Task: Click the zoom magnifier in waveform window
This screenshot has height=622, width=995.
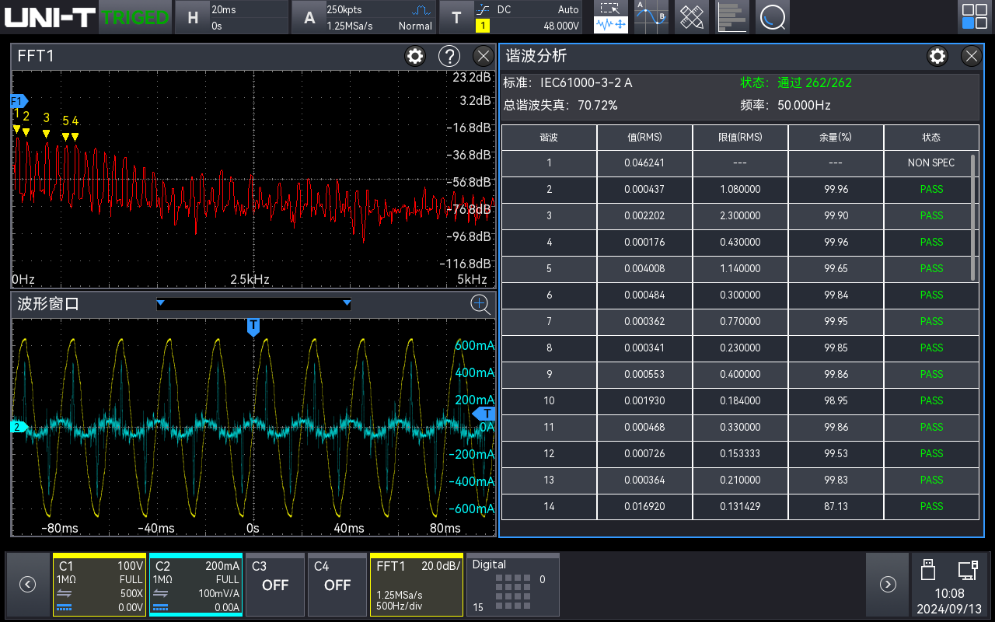Action: tap(480, 304)
